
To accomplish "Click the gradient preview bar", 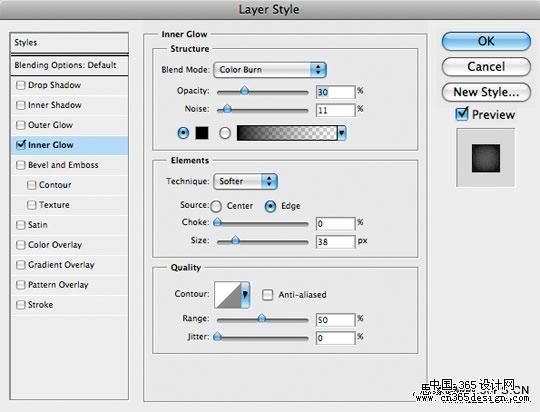I will click(x=287, y=133).
